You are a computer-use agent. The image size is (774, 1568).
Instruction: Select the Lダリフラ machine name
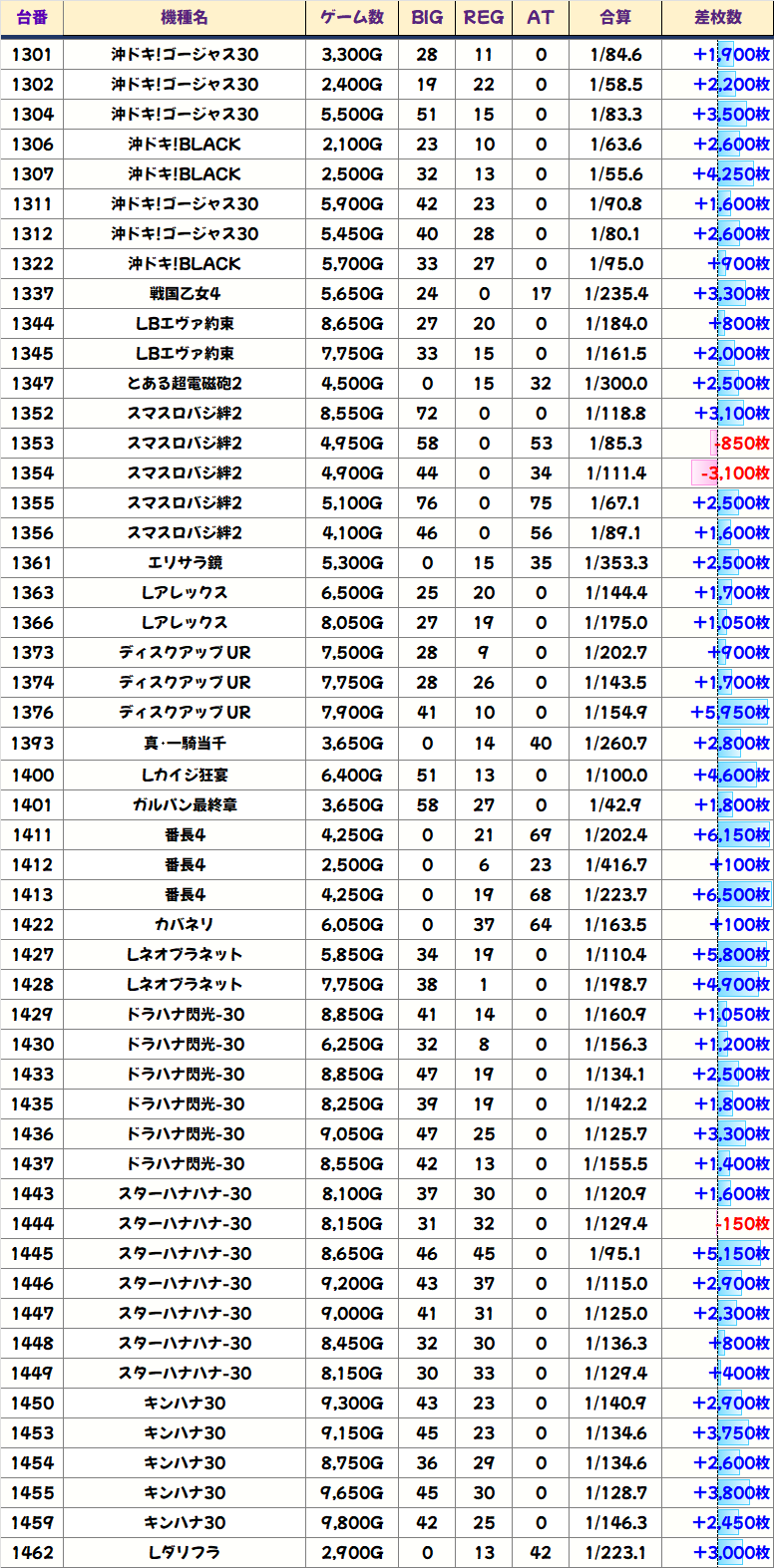click(185, 1553)
